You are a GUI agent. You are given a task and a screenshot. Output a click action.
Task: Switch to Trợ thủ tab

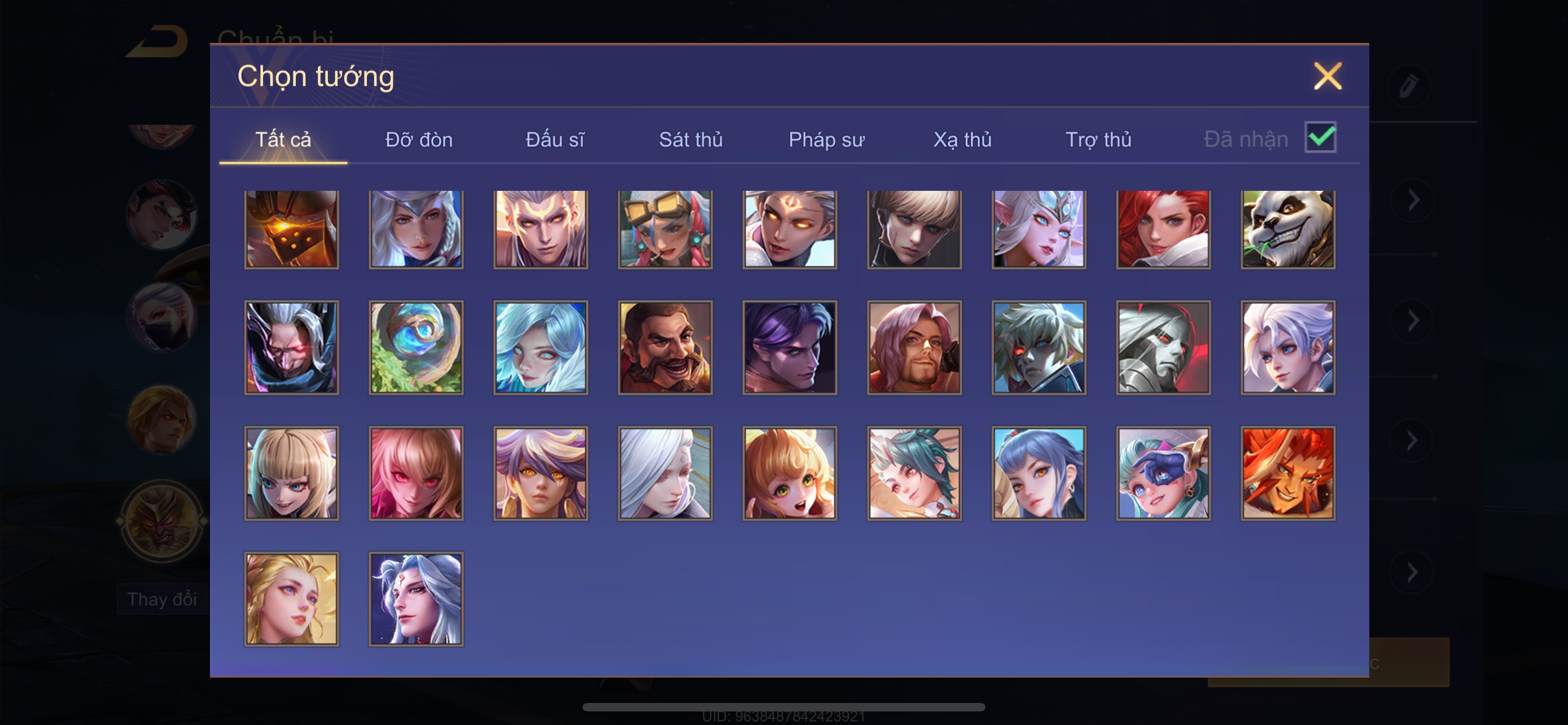pyautogui.click(x=1098, y=139)
